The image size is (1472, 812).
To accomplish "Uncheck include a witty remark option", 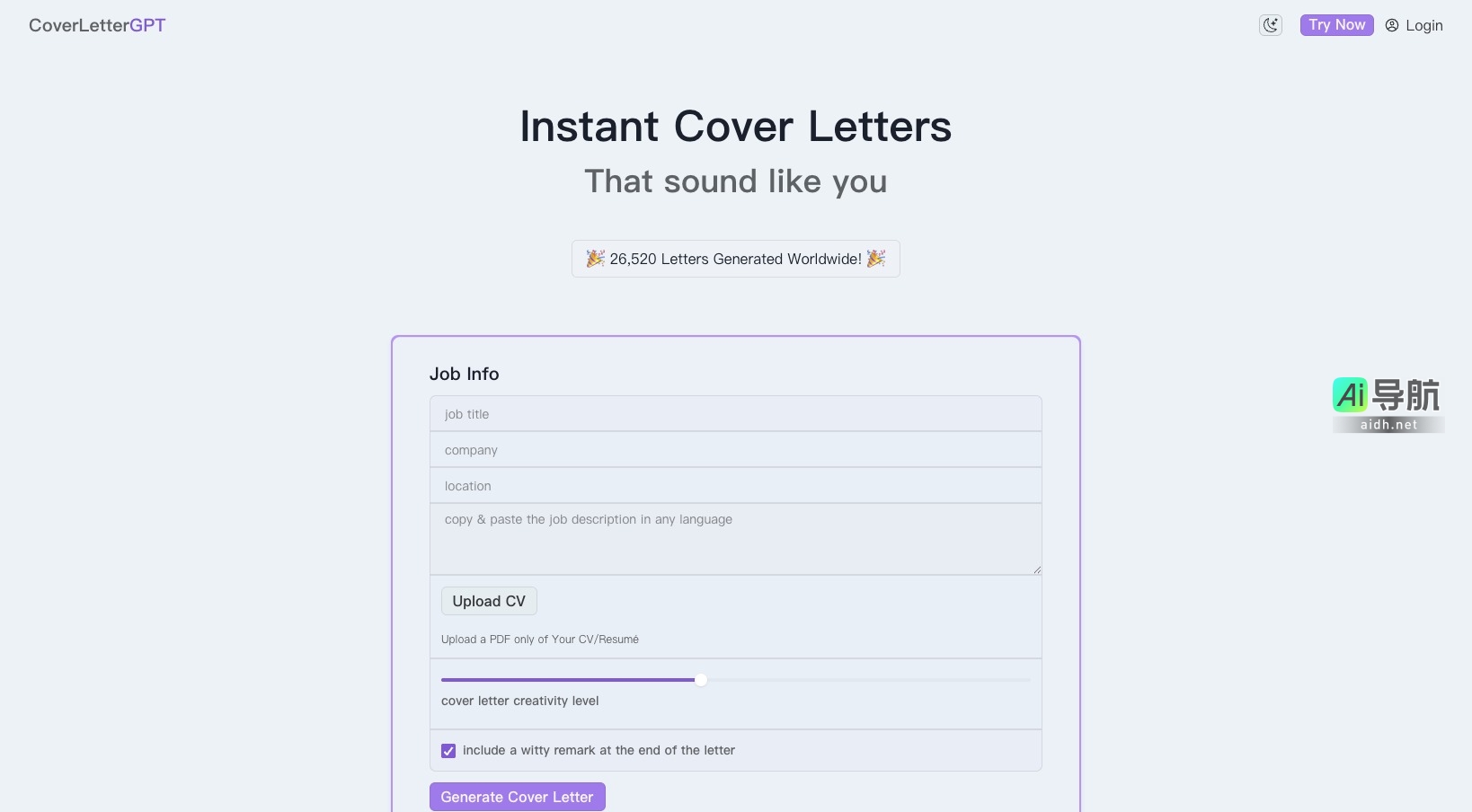I will pyautogui.click(x=448, y=750).
